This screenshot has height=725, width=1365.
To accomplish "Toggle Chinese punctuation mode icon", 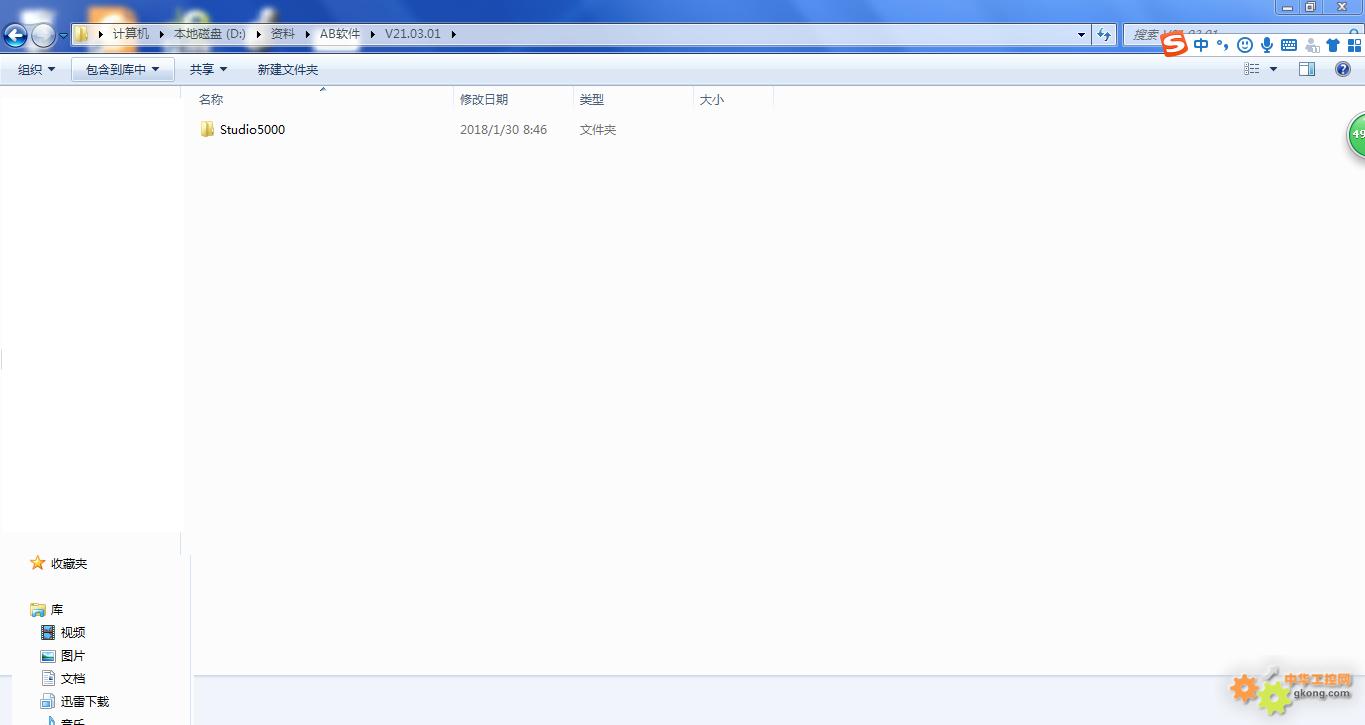I will coord(1222,45).
